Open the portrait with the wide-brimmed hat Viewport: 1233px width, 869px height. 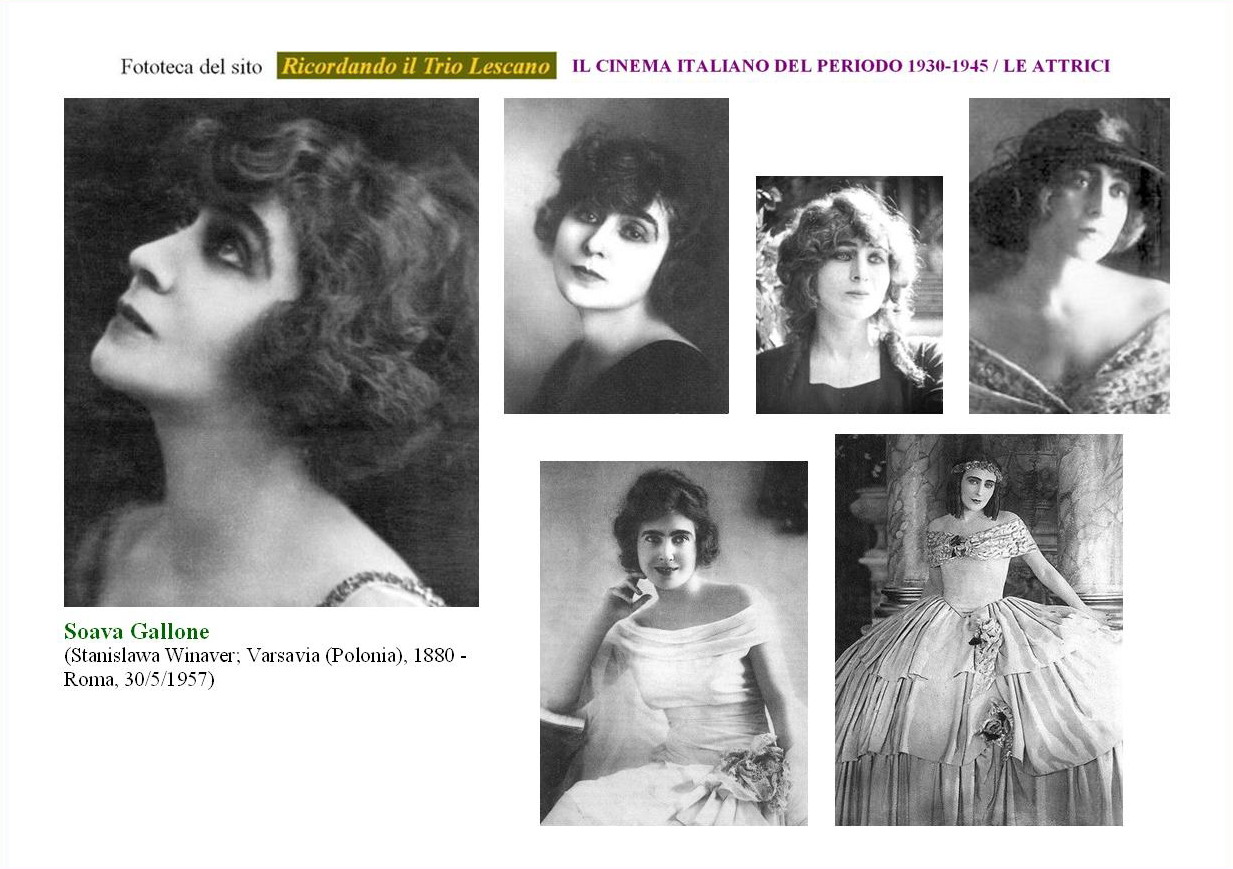click(1069, 255)
